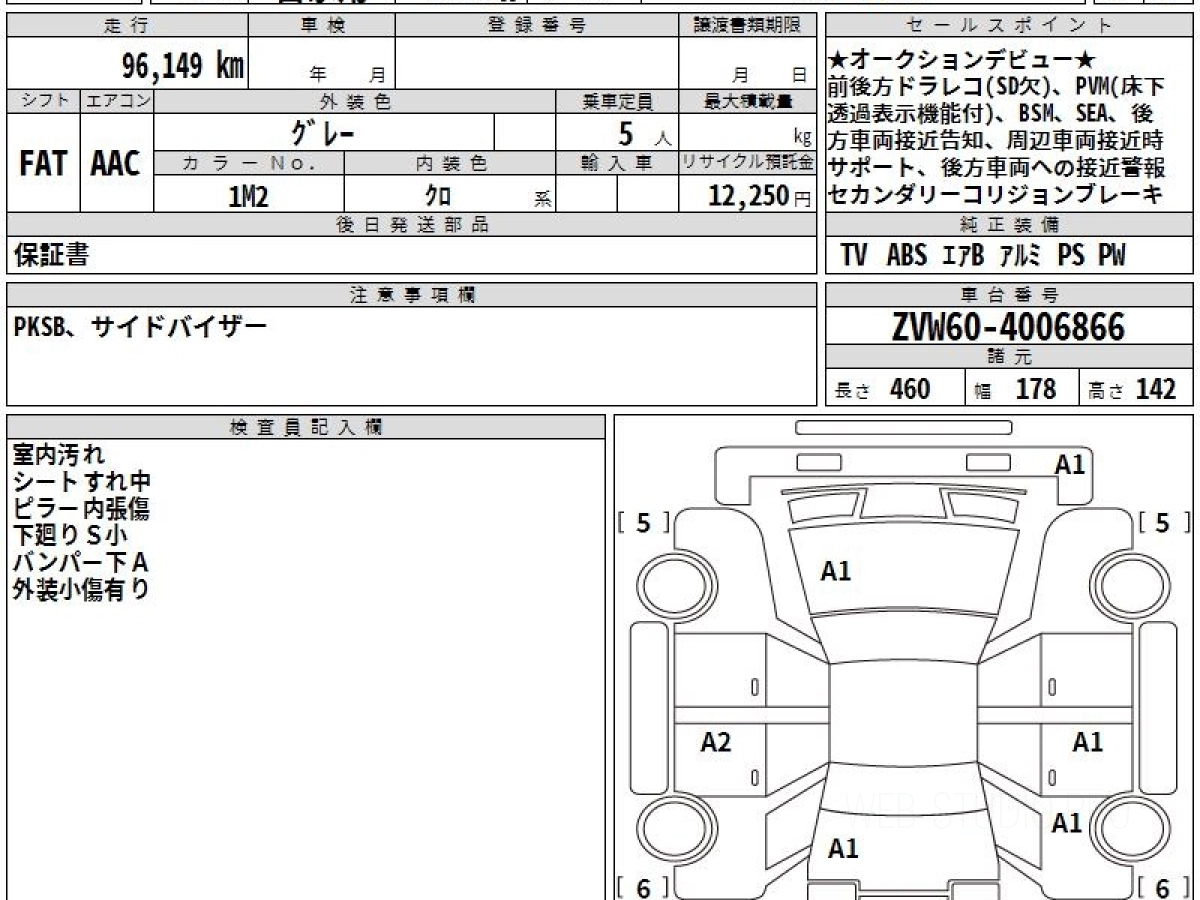
Task: Select PS in the equipment row
Action: point(1071,255)
